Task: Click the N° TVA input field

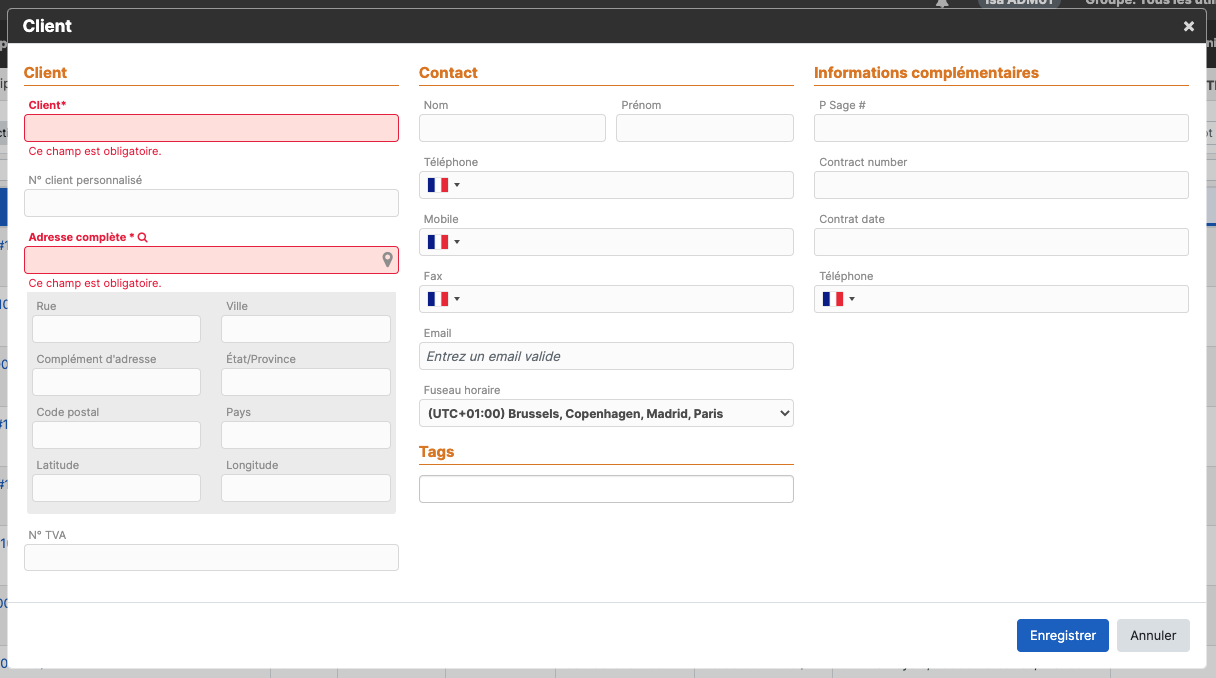Action: click(211, 558)
